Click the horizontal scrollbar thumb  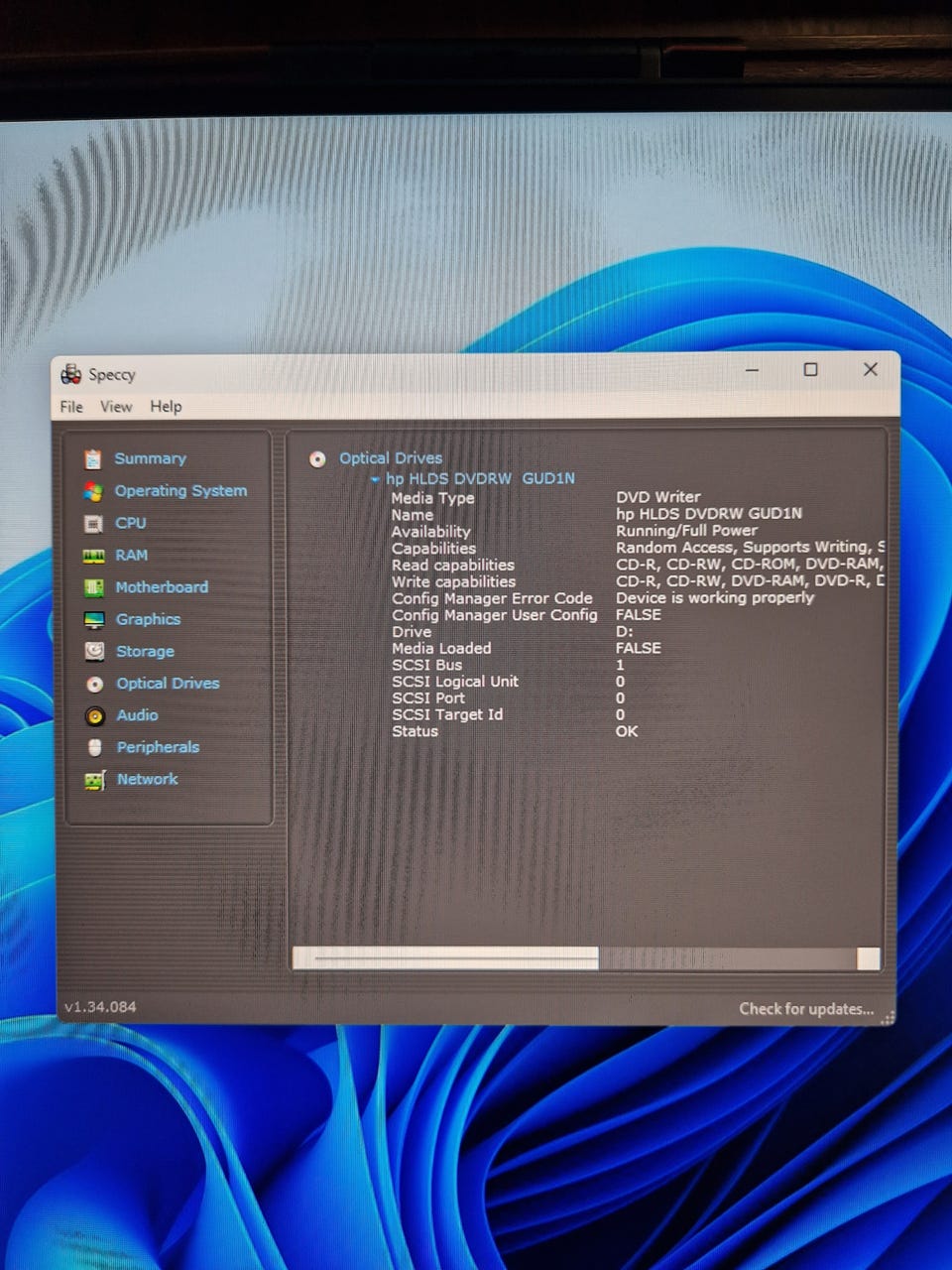pos(445,957)
